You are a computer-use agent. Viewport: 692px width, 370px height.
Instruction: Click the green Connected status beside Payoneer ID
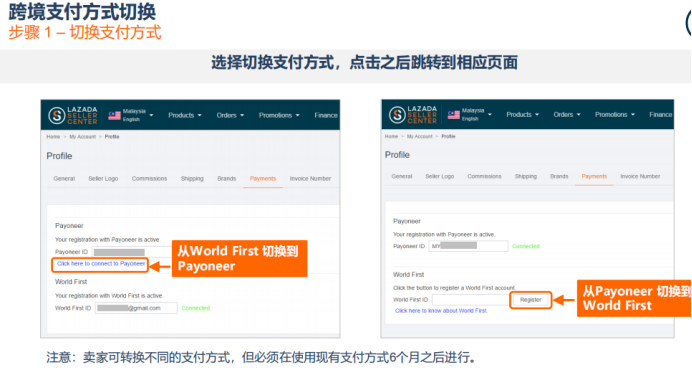[x=526, y=246]
